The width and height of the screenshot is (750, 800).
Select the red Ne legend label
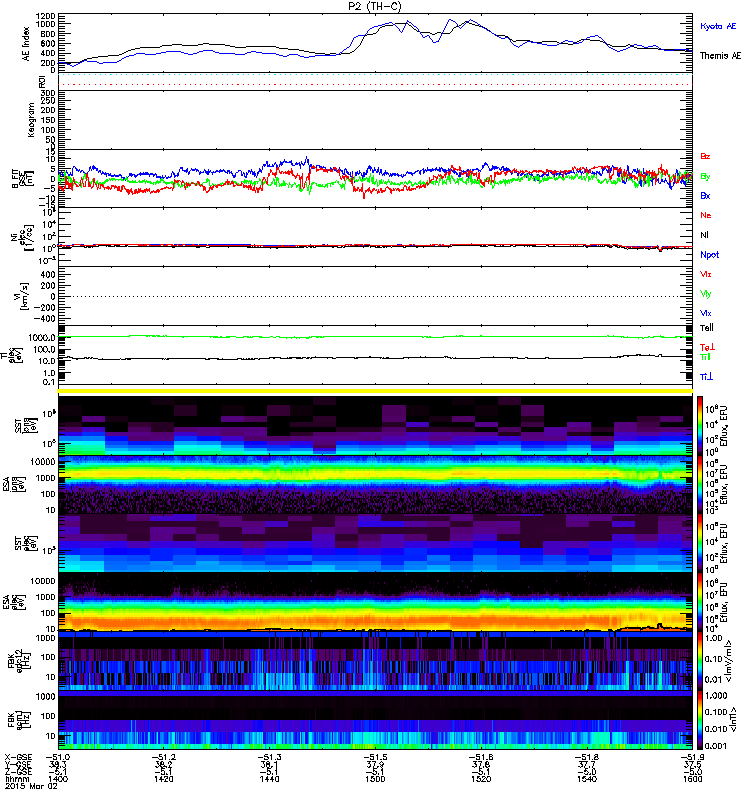click(x=706, y=215)
